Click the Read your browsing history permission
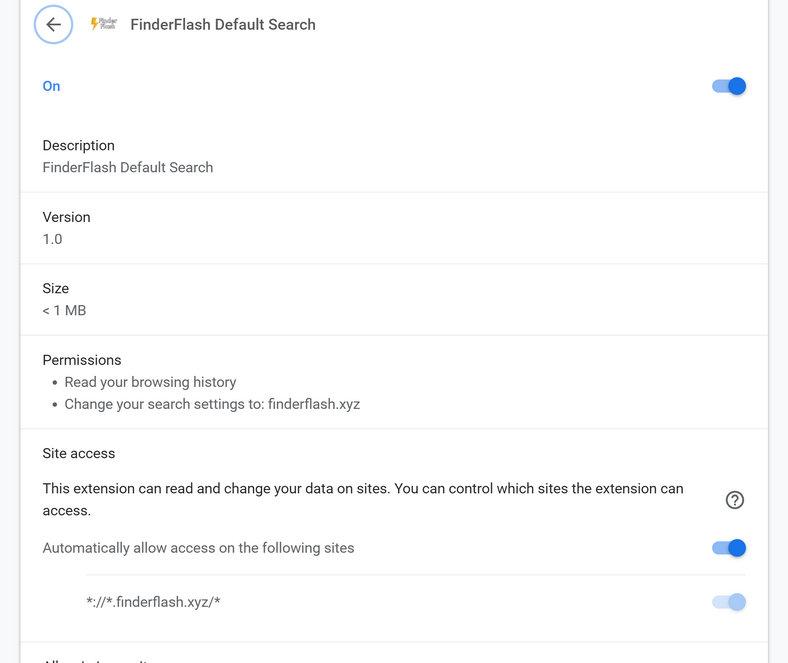 pos(150,382)
